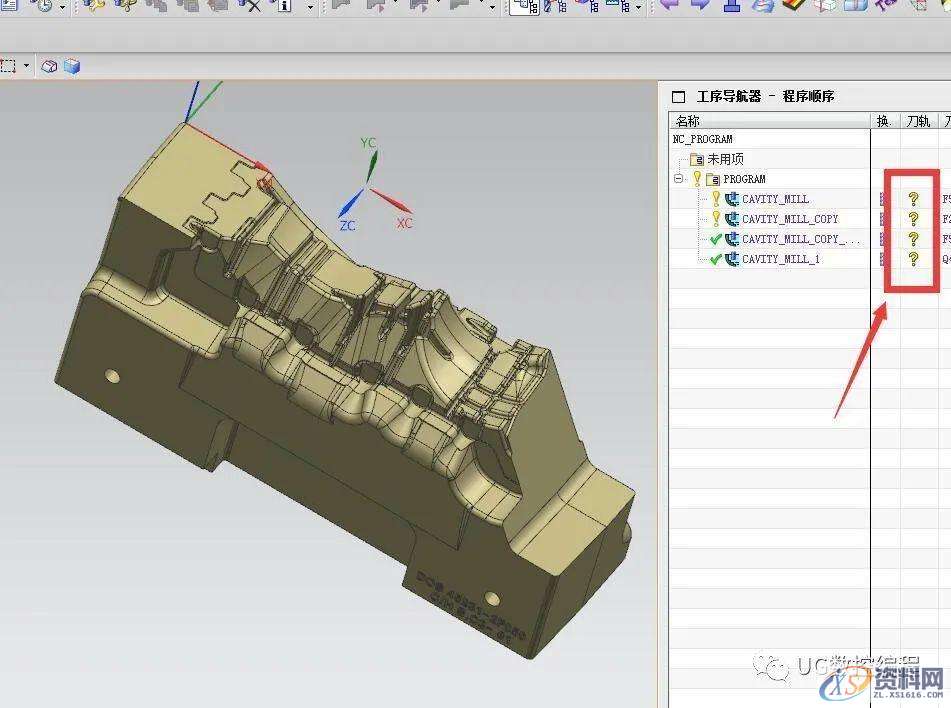Click the toolpath question mark for CAVITY_MILL
The height and width of the screenshot is (708, 951).
(x=913, y=199)
